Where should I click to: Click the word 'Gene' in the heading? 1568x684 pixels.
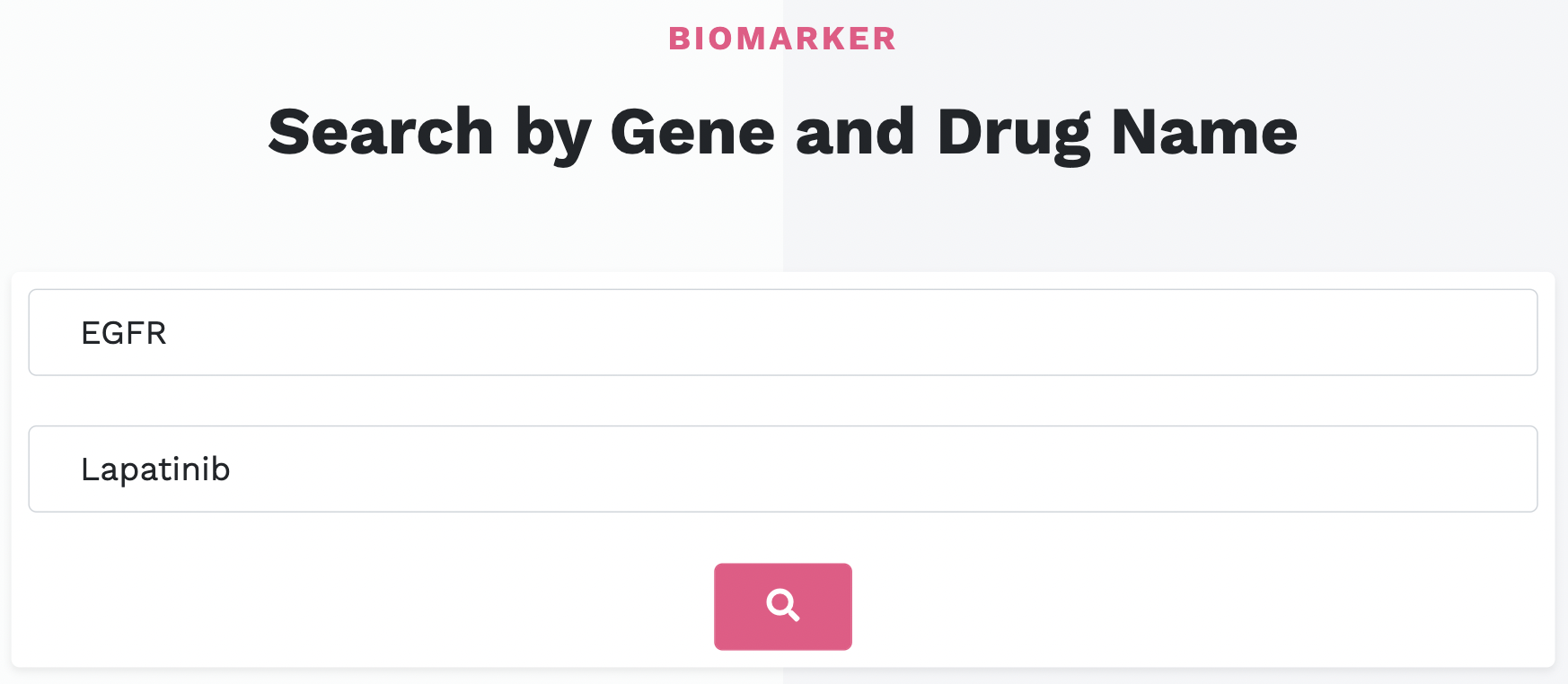pyautogui.click(x=692, y=132)
